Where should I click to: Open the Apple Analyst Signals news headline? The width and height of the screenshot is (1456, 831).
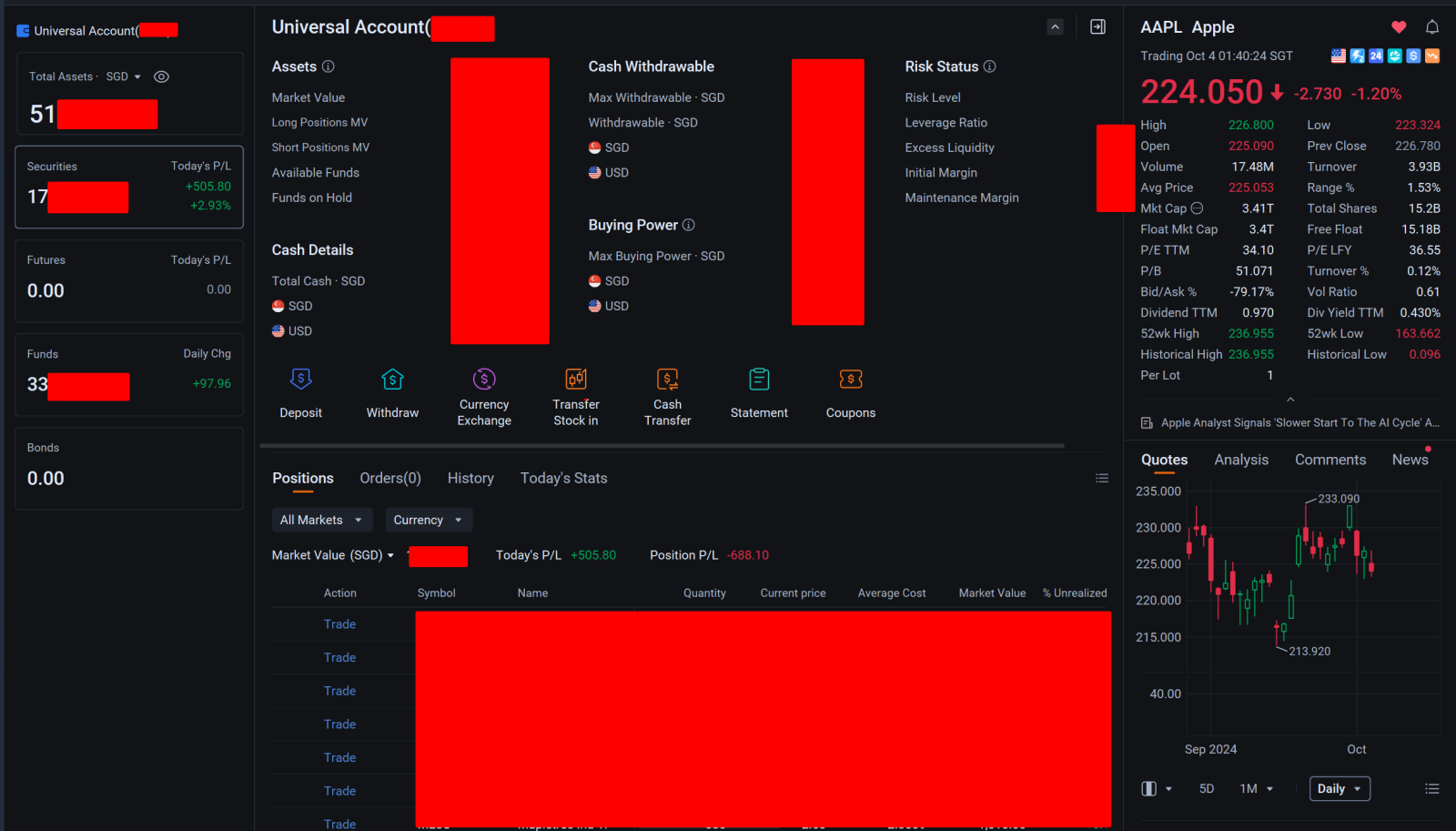pyautogui.click(x=1300, y=423)
